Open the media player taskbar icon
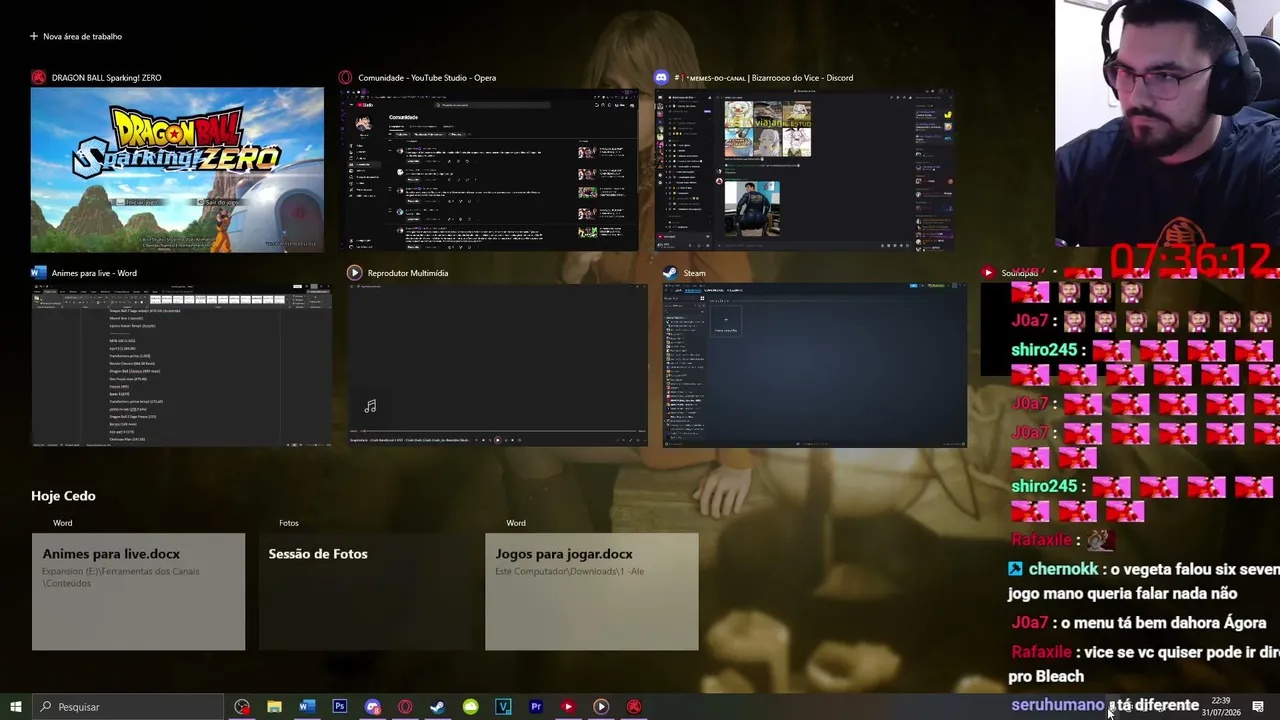The image size is (1280, 720). coord(601,707)
